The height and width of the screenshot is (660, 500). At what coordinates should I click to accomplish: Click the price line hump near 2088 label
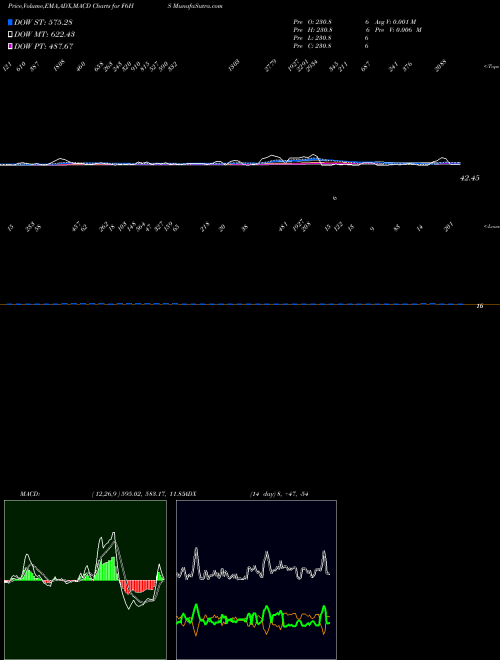(442, 159)
